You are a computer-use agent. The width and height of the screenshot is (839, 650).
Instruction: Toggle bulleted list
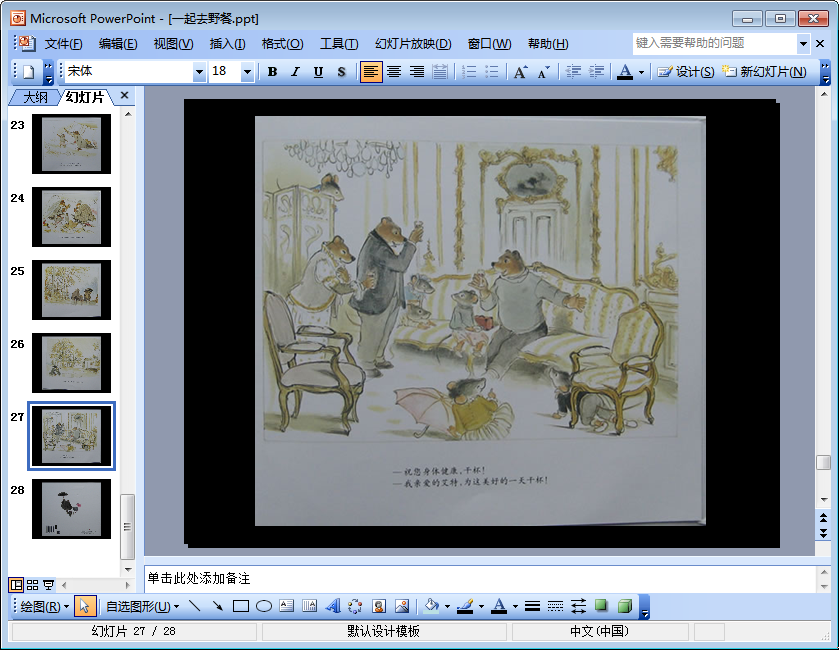pyautogui.click(x=491, y=72)
